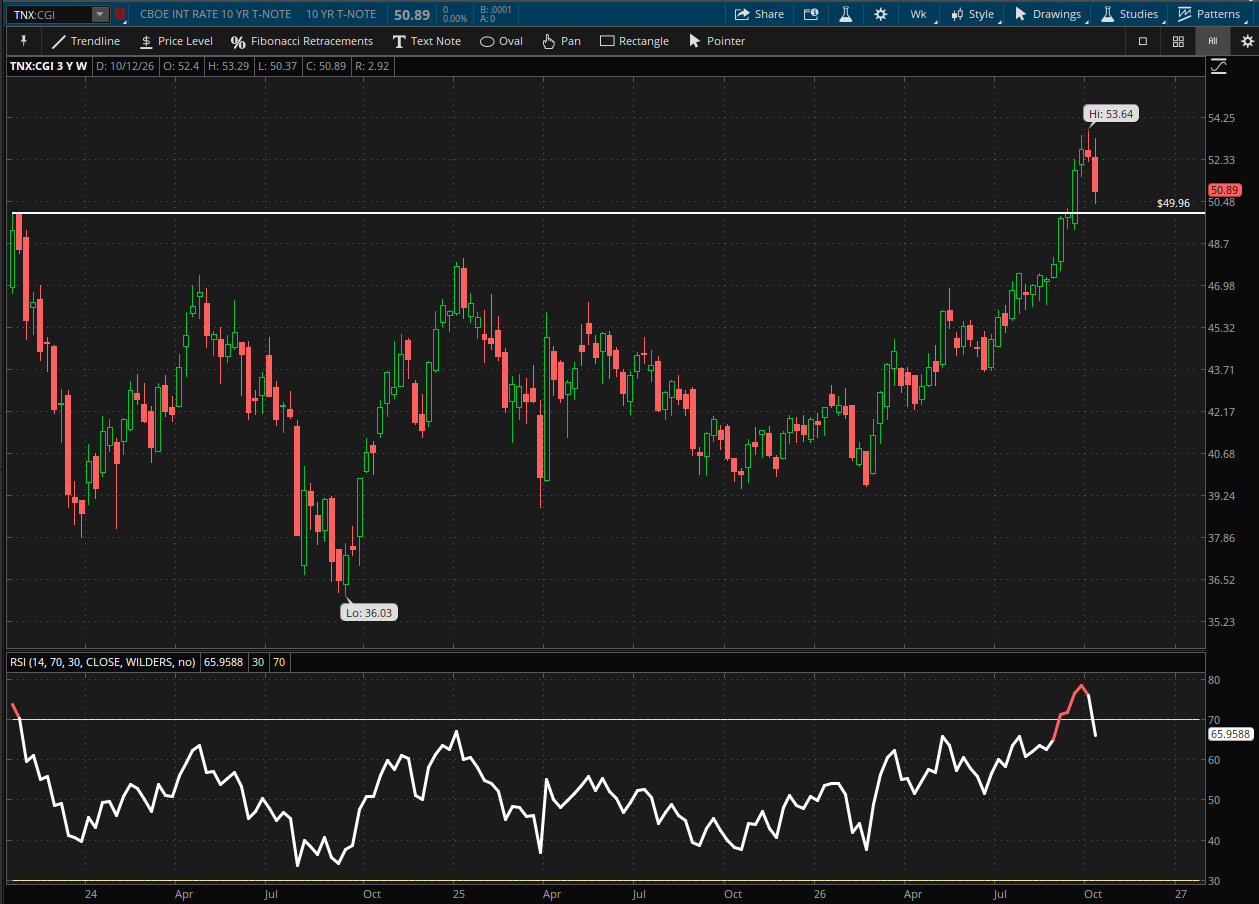Click the large 50.89 quote price

click(412, 15)
